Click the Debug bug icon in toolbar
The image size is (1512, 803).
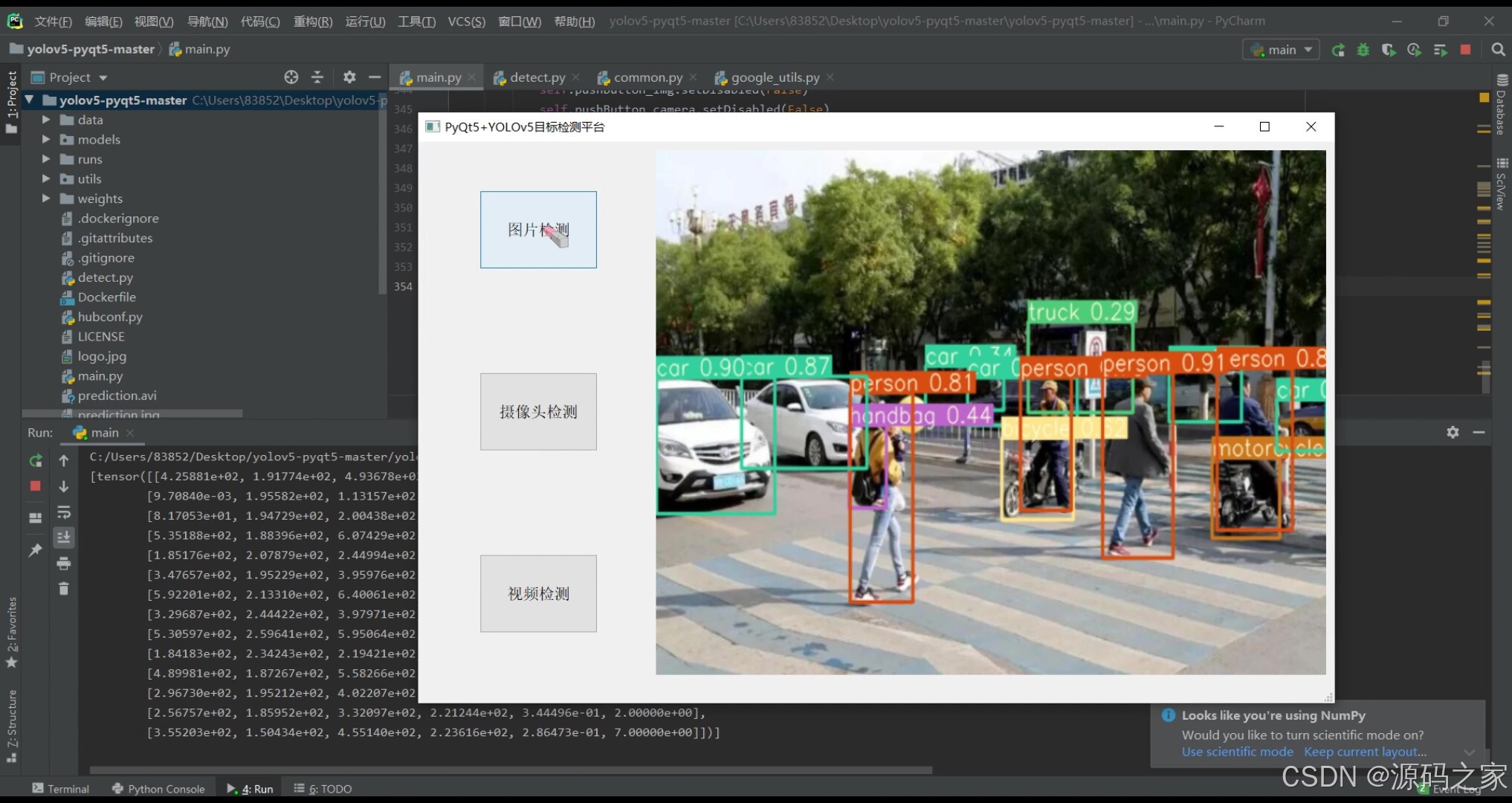click(x=1363, y=50)
